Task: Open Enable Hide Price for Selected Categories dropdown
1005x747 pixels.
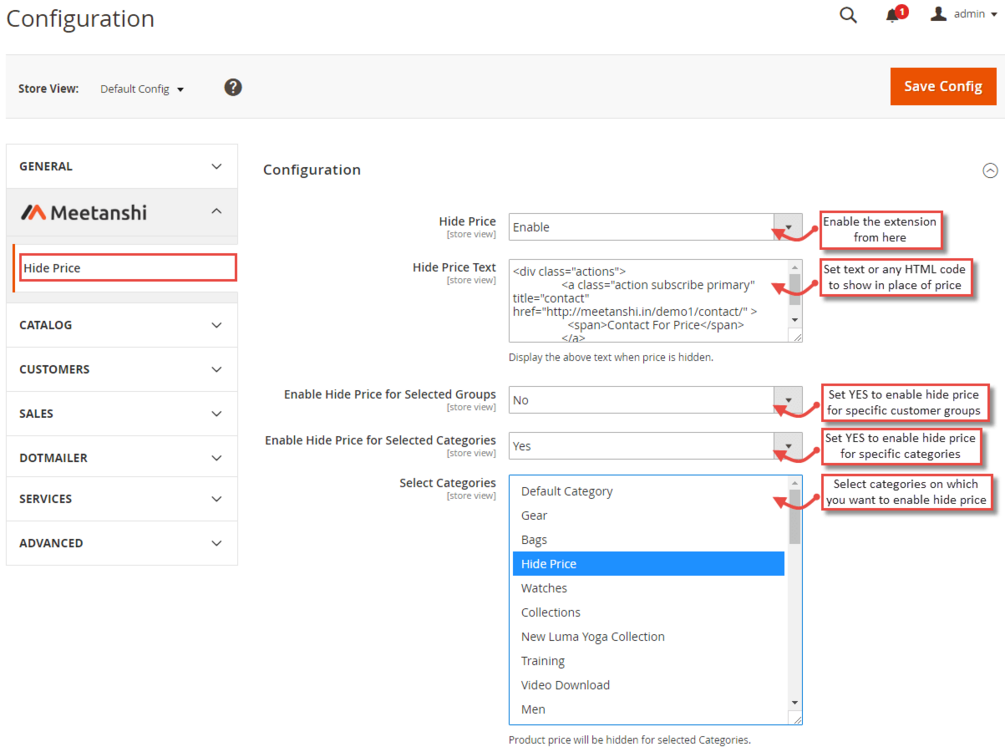Action: [655, 446]
